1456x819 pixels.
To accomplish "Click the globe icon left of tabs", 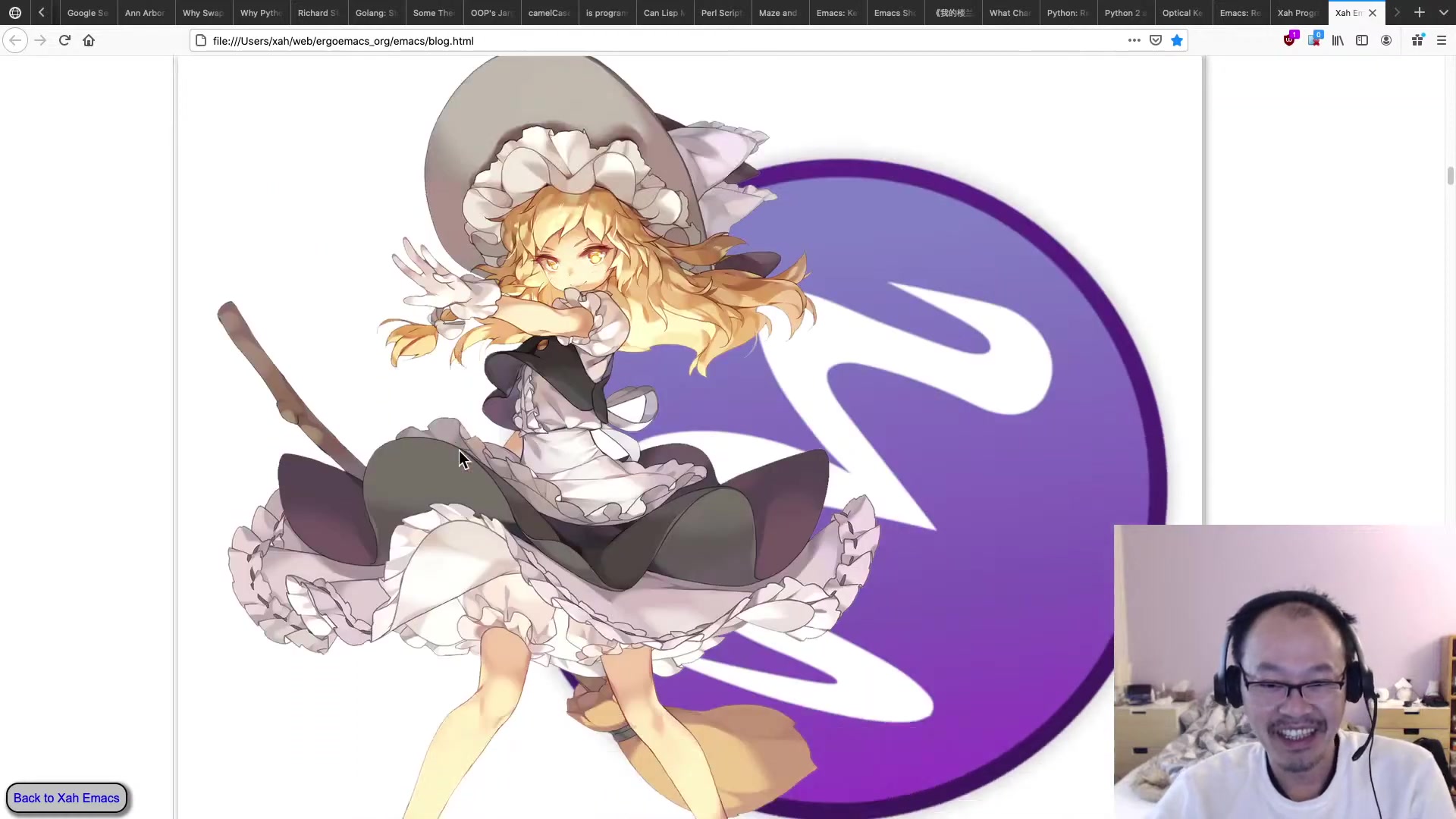I will pos(15,13).
